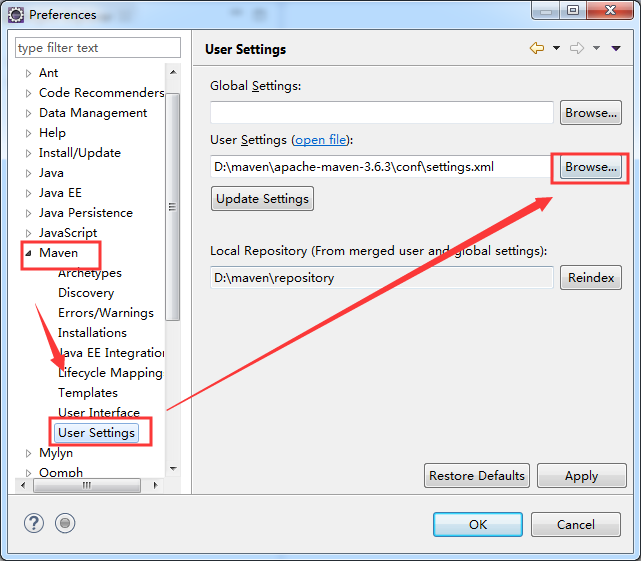This screenshot has width=641, height=561.
Task: Collapse the Maven tree node
Action: pyautogui.click(x=28, y=254)
